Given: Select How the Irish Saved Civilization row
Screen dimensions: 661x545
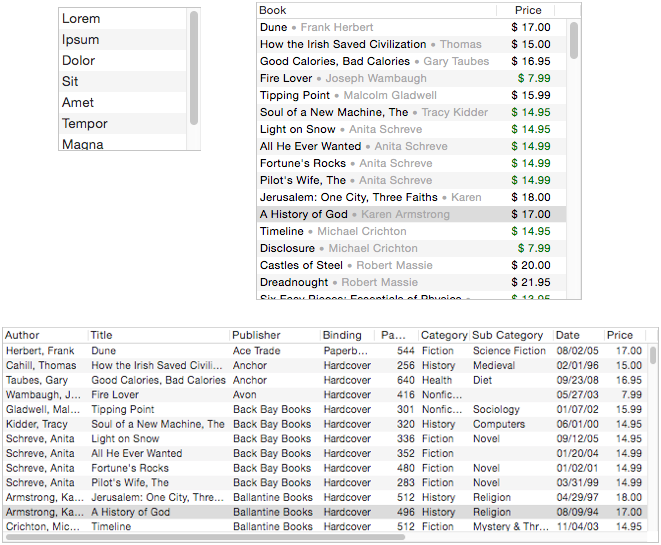Looking at the screenshot, I should pos(411,44).
